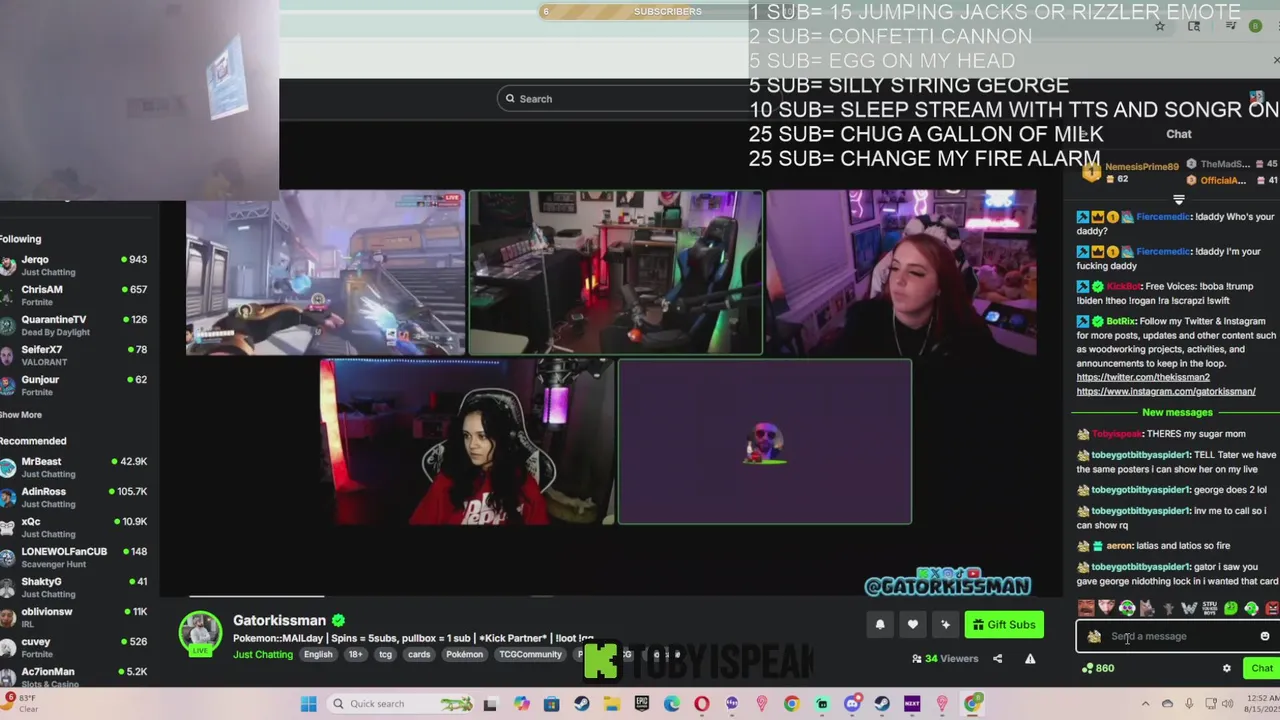Viewport: 1280px width, 720px height.
Task: Open the instagram.com/gatorkissman link in chat
Action: click(x=1166, y=391)
